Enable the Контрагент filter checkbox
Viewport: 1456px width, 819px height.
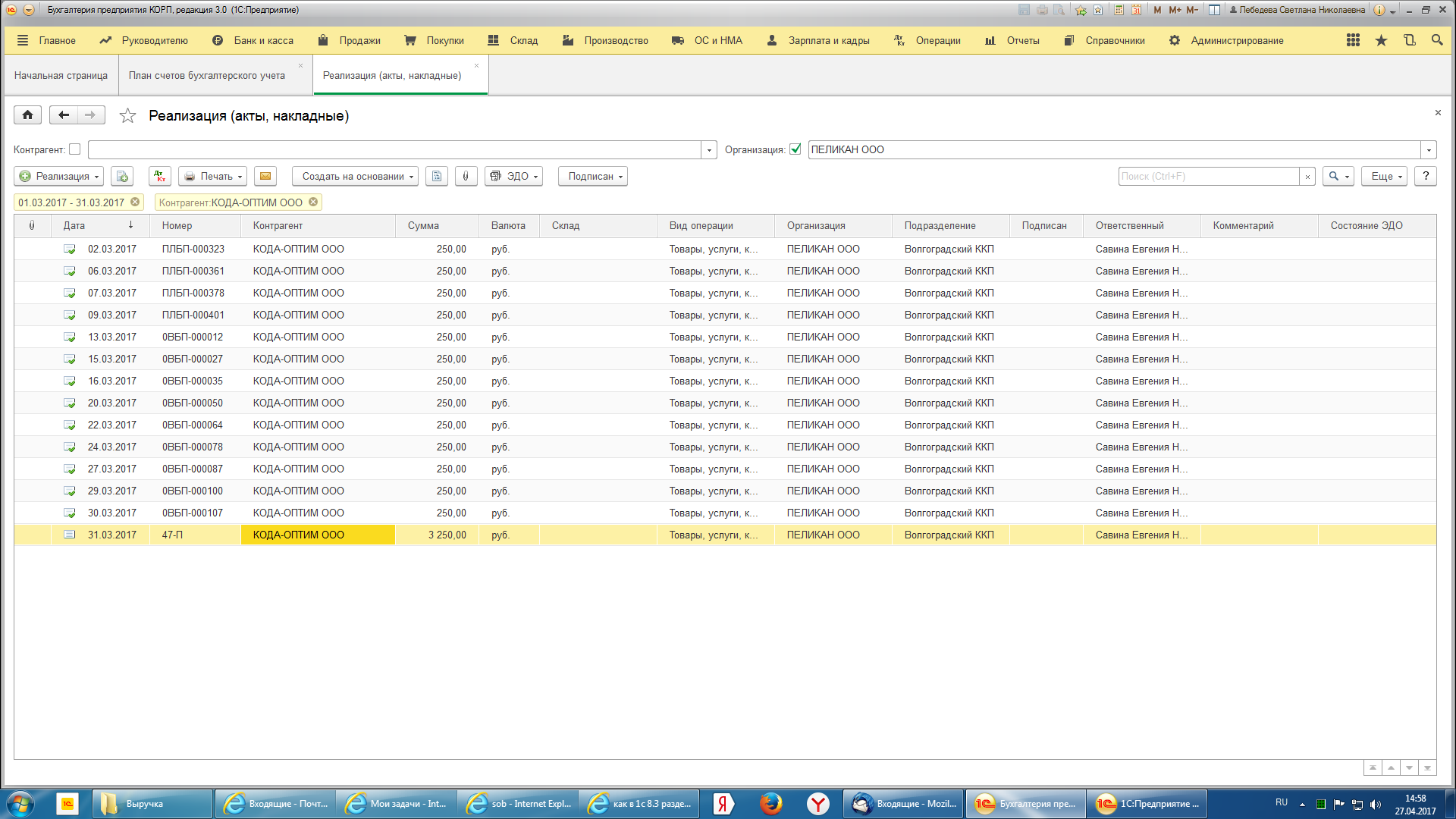point(74,149)
